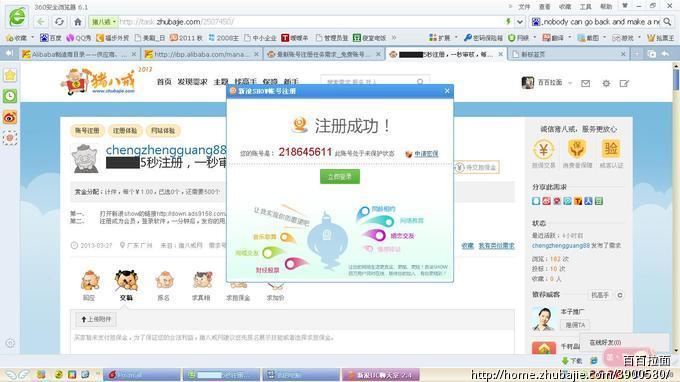Close the 注册成功 registration dialog
This screenshot has width=680, height=382.
447,91
